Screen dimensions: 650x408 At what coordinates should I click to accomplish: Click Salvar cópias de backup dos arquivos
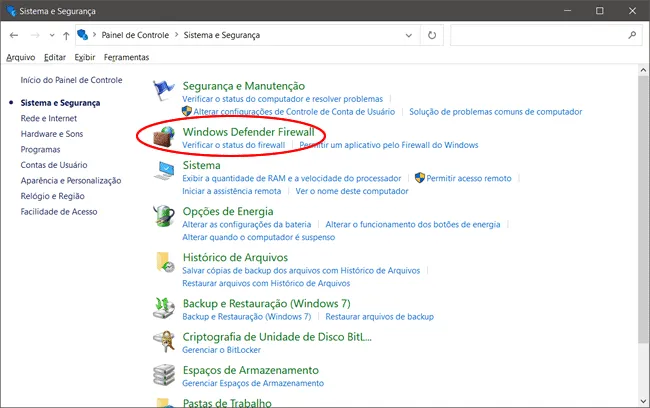[x=301, y=271]
